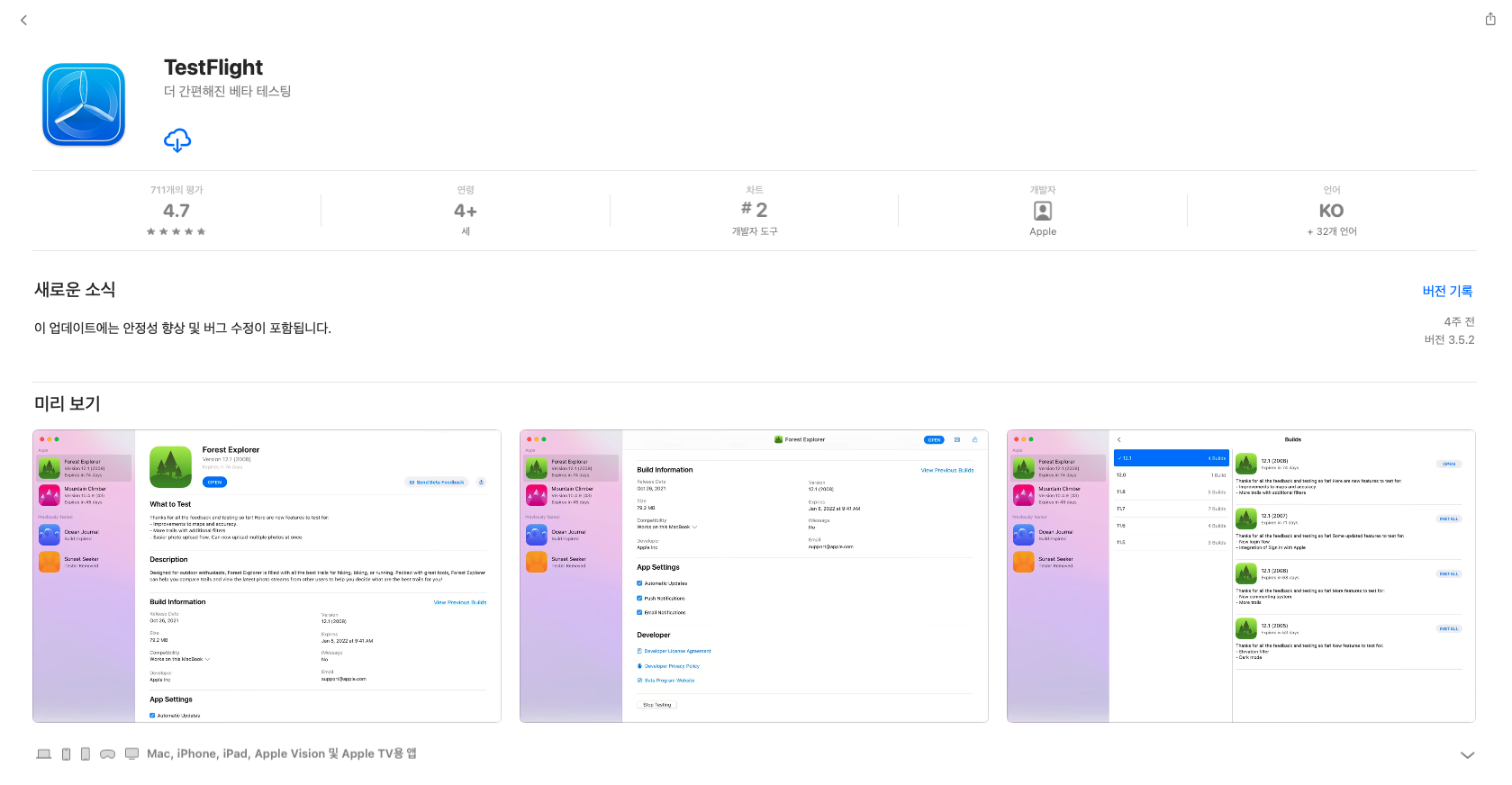View the KO + 32개 언어 language info
The image size is (1512, 785).
(x=1332, y=211)
